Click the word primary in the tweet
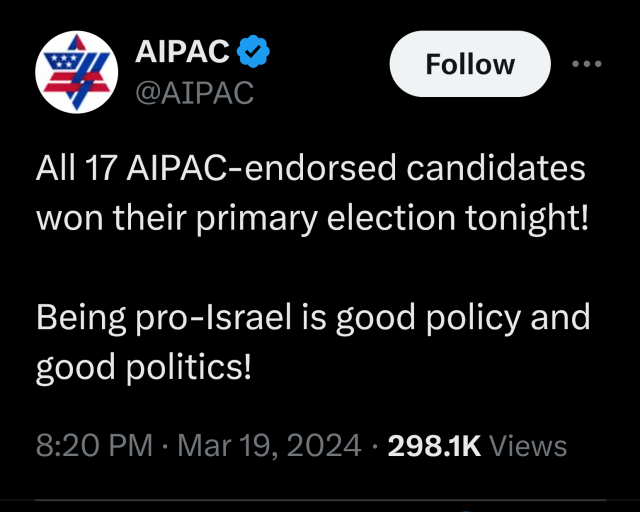 tap(257, 220)
